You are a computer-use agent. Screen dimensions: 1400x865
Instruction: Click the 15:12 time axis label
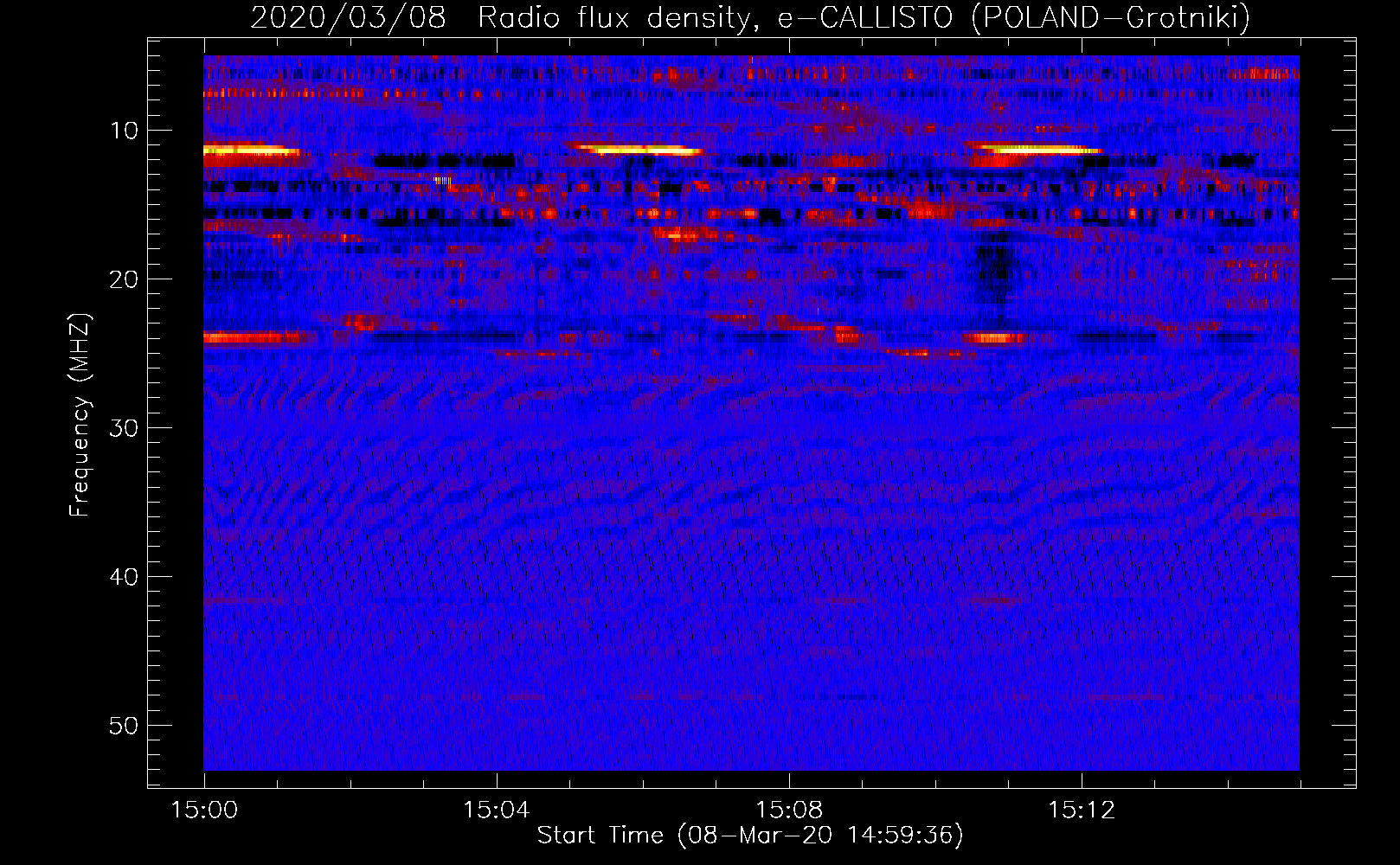[x=1081, y=811]
